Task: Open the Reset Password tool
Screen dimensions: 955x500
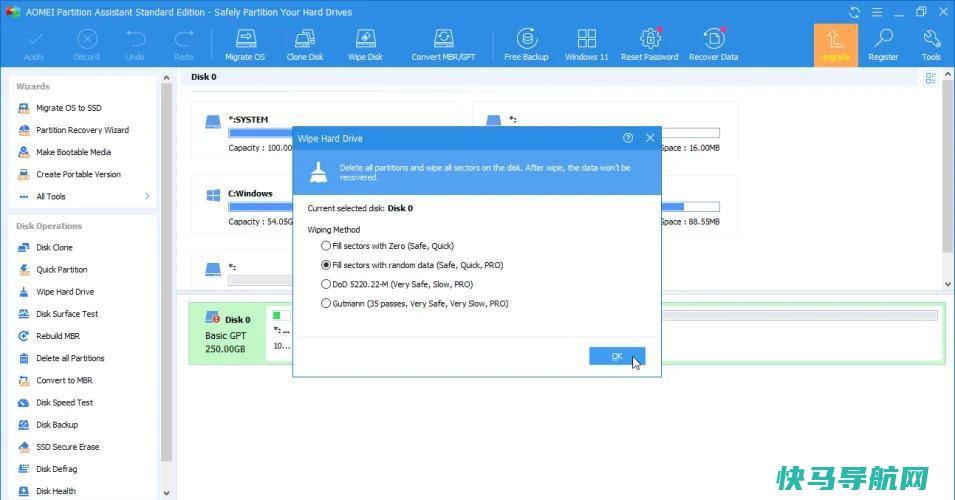Action: (649, 45)
